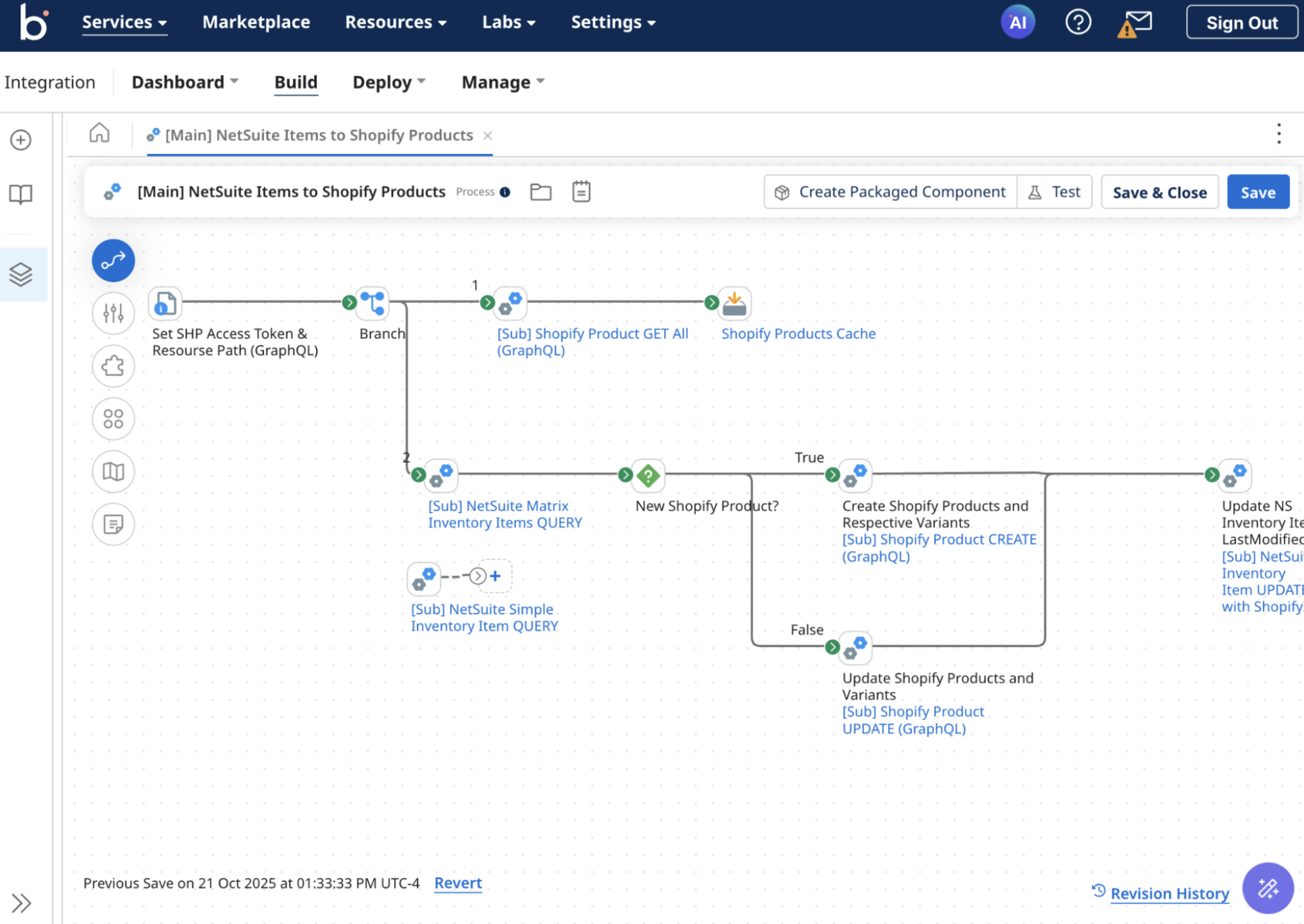Click the notes icon next to folder
1304x924 pixels.
[580, 192]
